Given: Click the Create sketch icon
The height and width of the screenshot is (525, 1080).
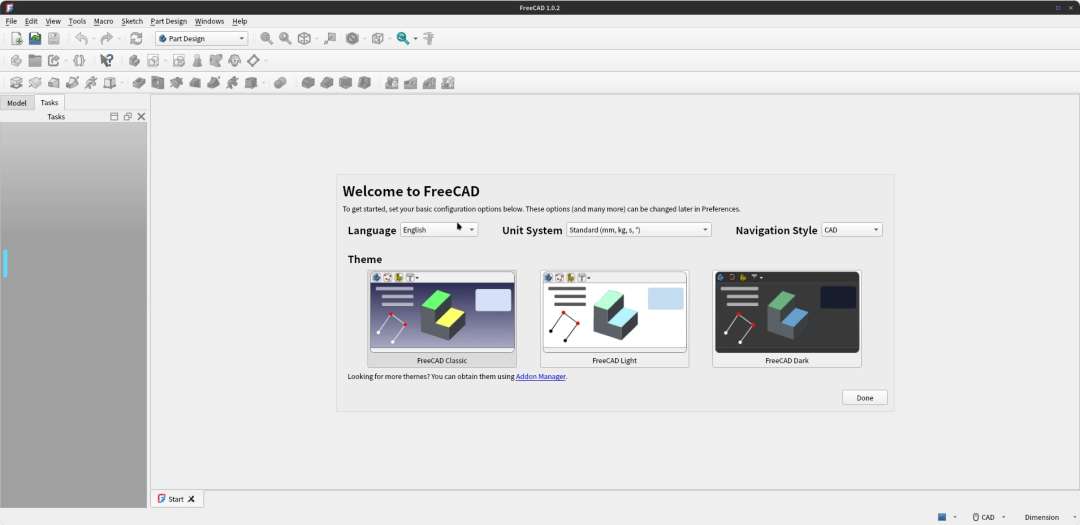Looking at the screenshot, I should (153, 61).
